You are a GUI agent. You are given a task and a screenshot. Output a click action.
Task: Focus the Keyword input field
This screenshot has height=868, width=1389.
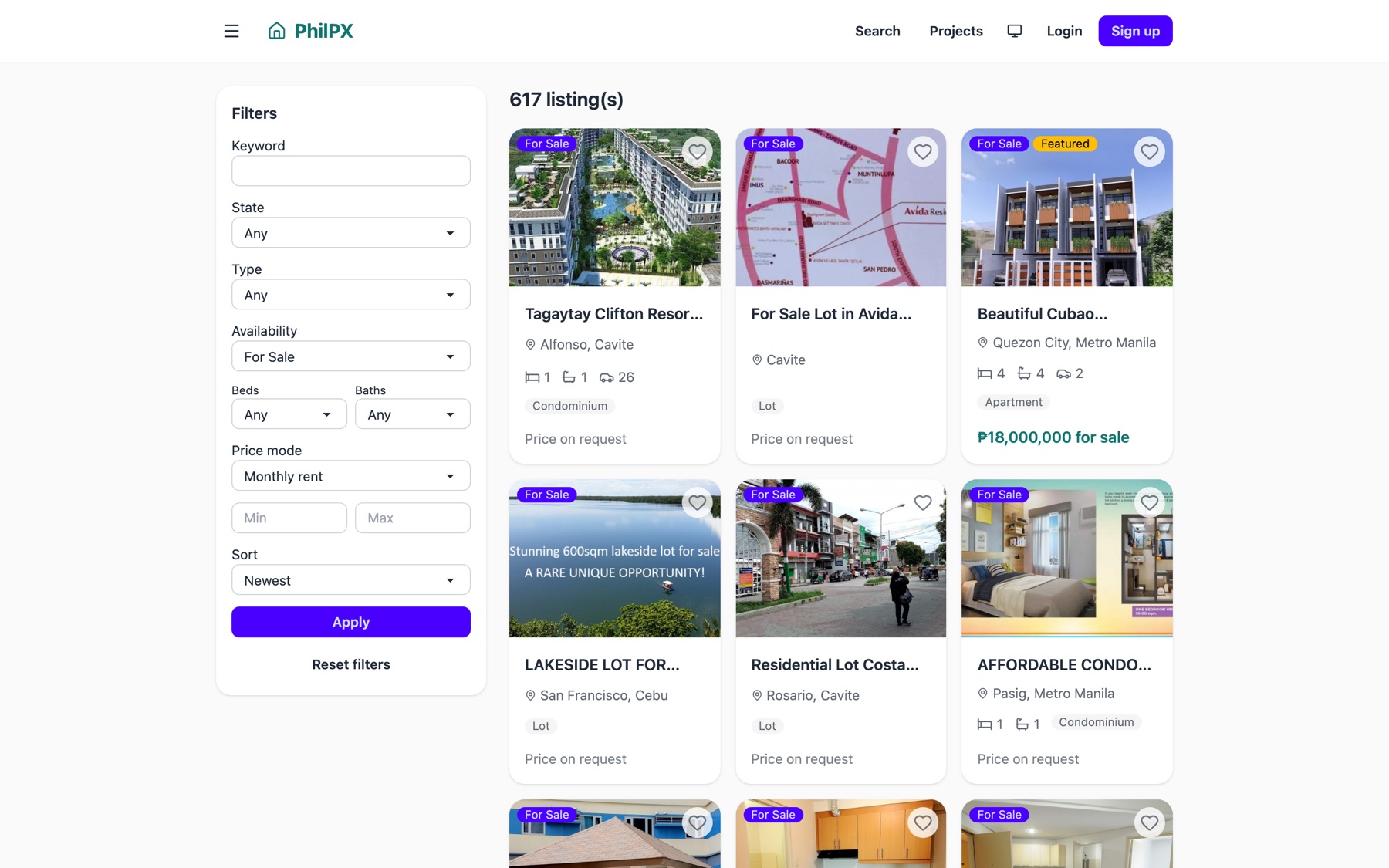(x=351, y=171)
